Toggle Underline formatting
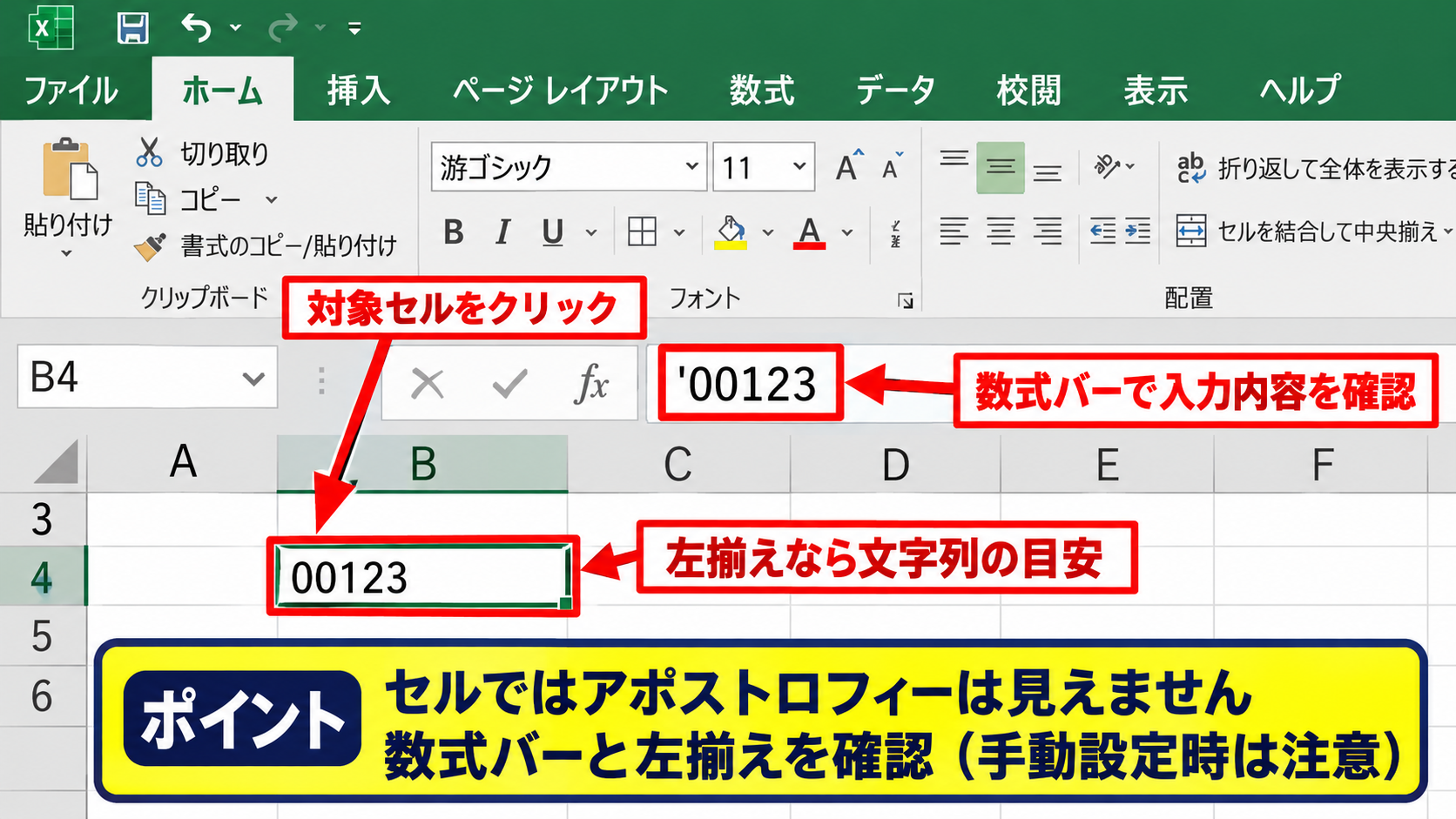This screenshot has height=819, width=1456. click(x=552, y=232)
